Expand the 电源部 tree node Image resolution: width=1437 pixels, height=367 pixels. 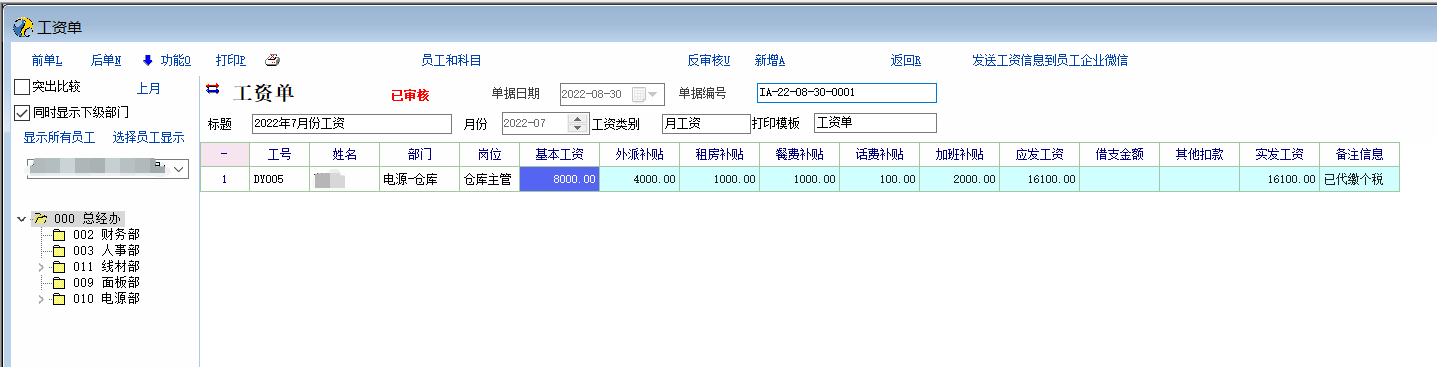41,299
